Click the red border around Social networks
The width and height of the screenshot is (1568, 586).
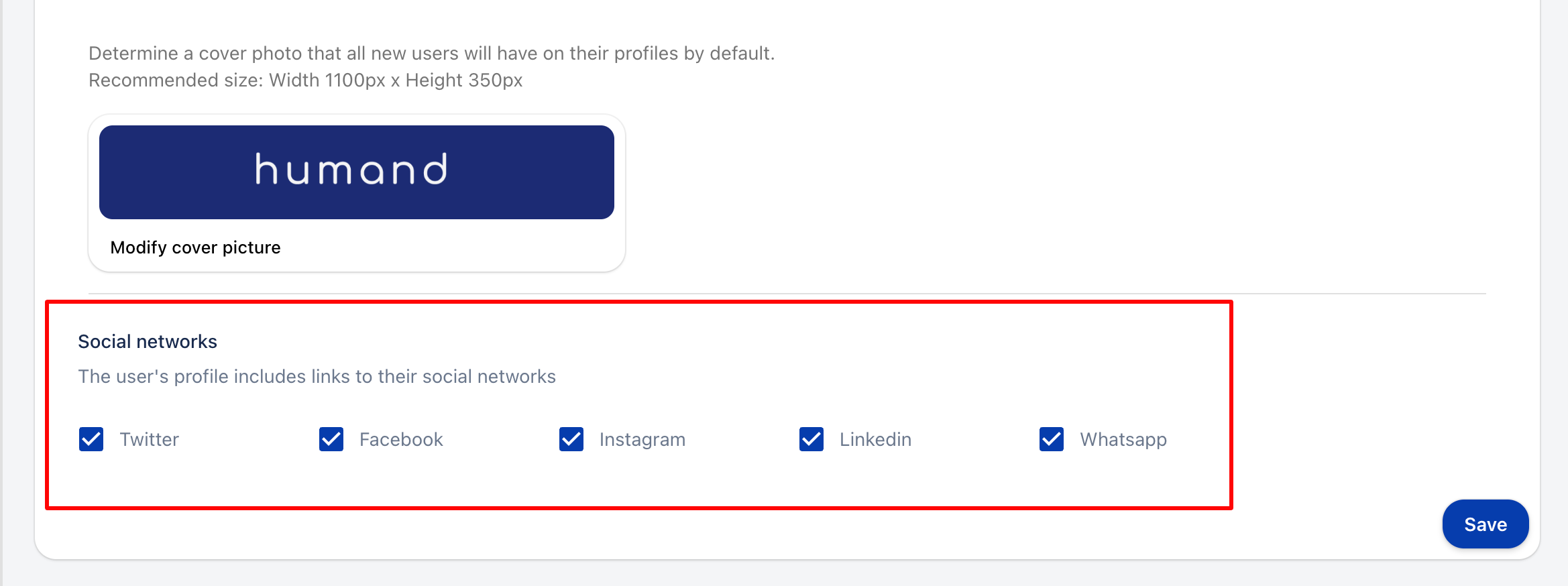click(x=1231, y=402)
